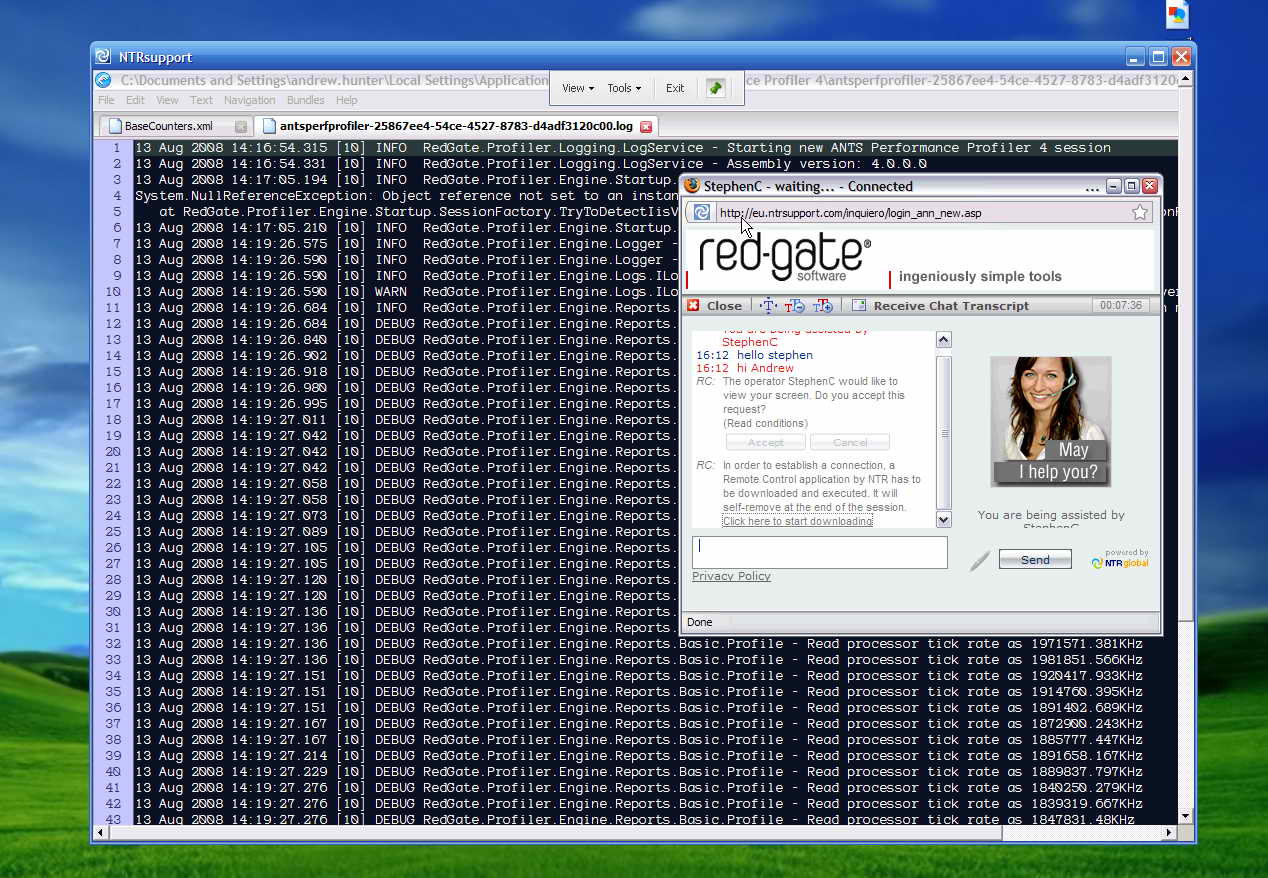
Task: Click the System.NullReferenceException log line
Action: click(x=406, y=196)
